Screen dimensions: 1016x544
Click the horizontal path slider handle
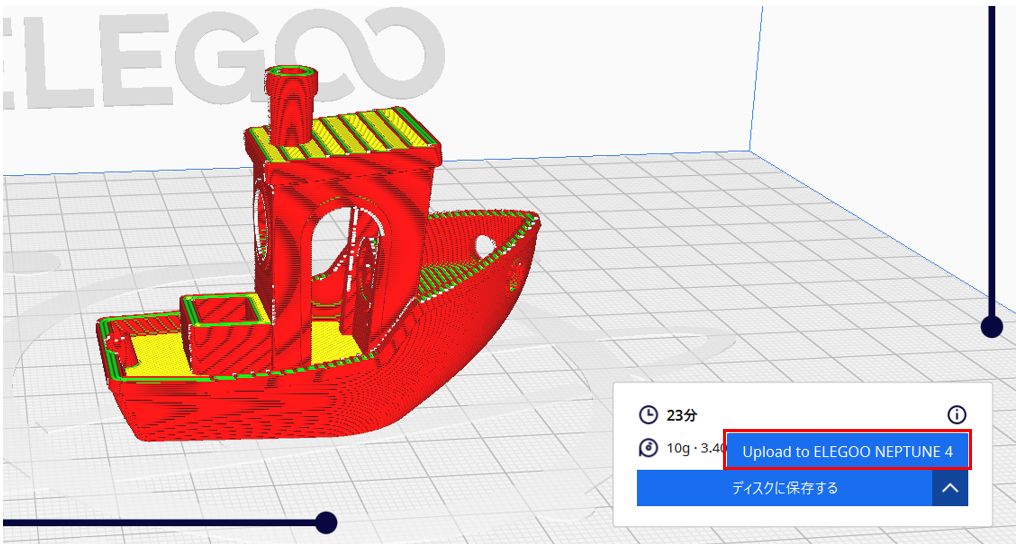coord(326,522)
